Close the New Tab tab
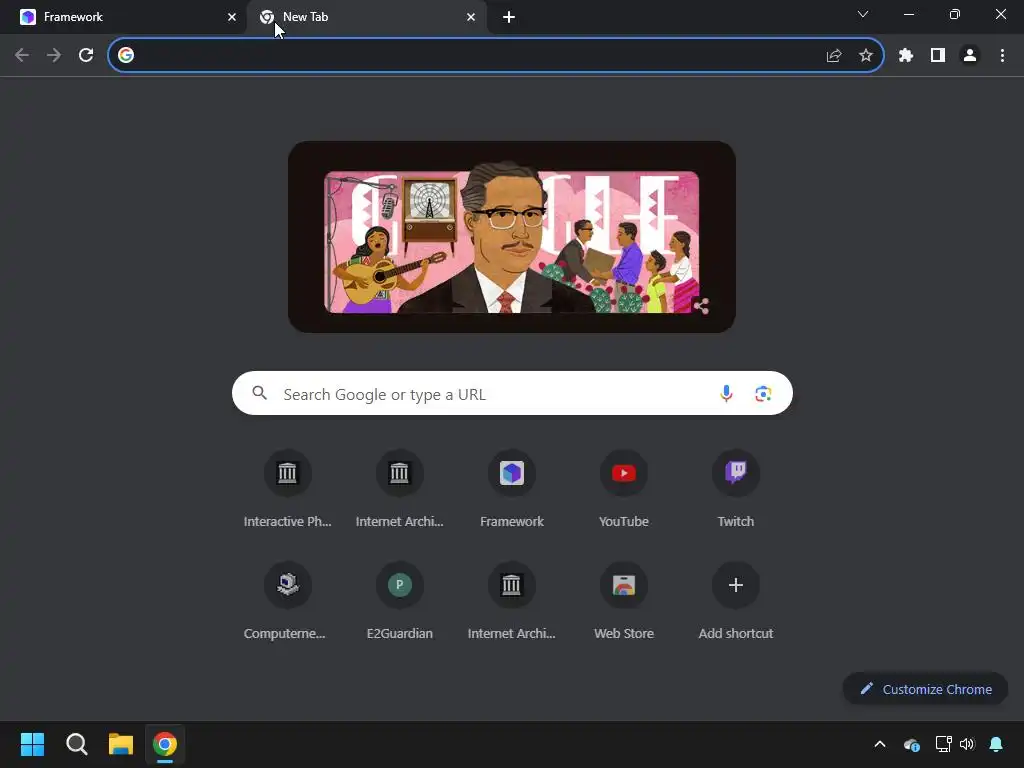Image resolution: width=1024 pixels, height=768 pixels. pyautogui.click(x=471, y=17)
